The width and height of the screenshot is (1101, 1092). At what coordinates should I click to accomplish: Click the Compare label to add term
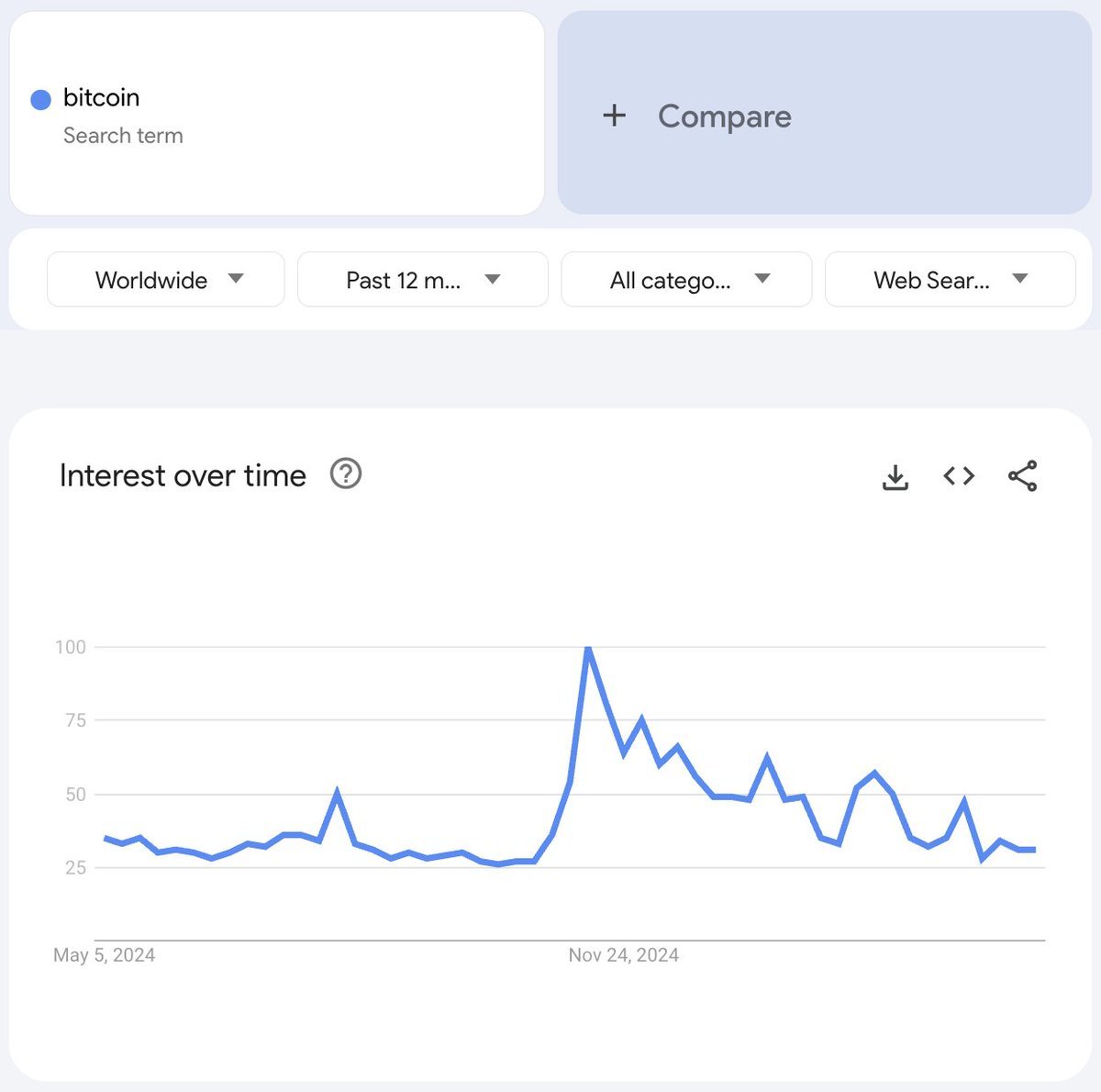coord(724,117)
